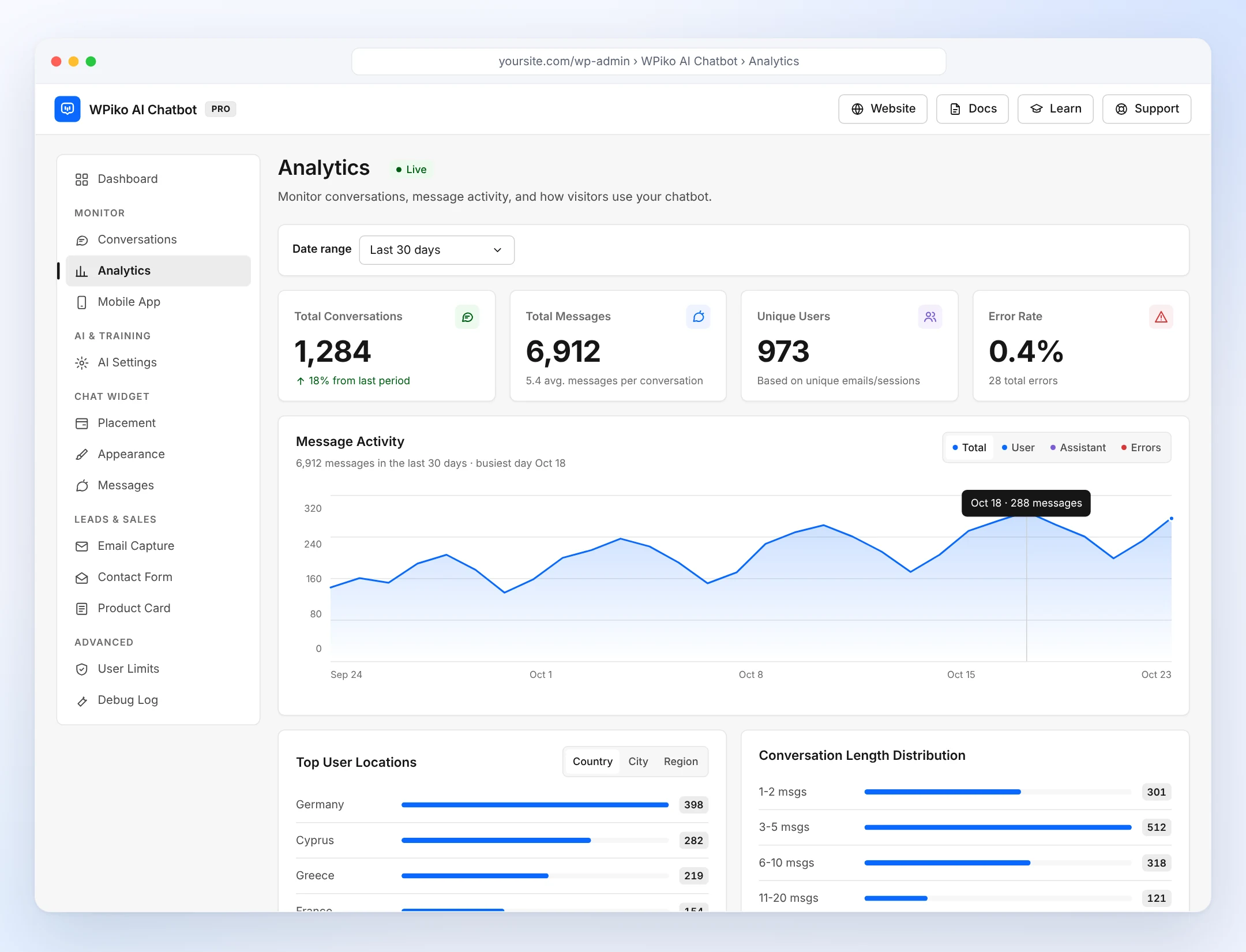Toggle the Errors series in chart legend
This screenshot has height=952, width=1246.
[1141, 448]
